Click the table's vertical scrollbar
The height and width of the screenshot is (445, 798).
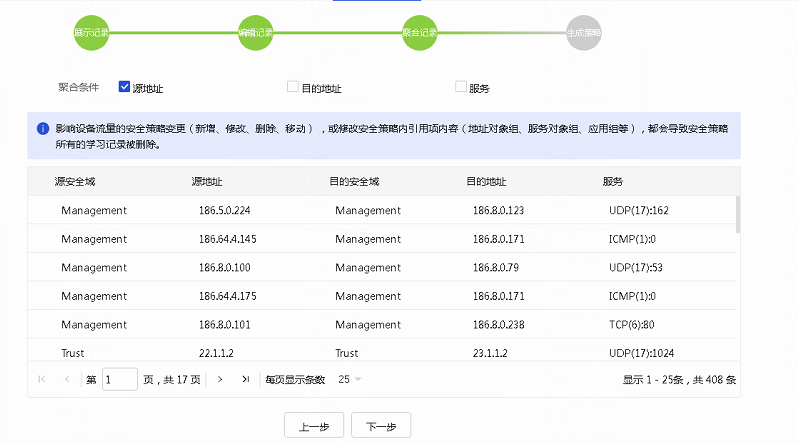coord(739,214)
